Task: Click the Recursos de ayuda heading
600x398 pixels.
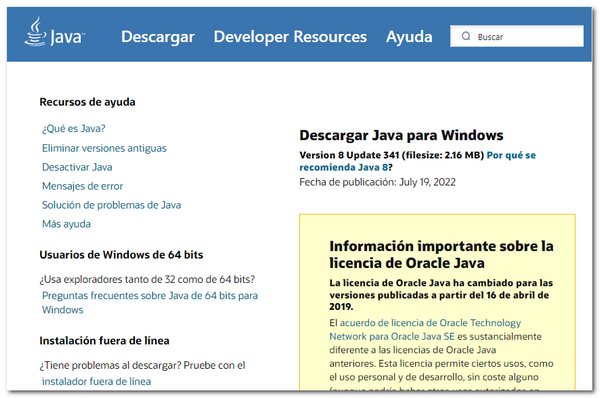Action: (x=87, y=102)
